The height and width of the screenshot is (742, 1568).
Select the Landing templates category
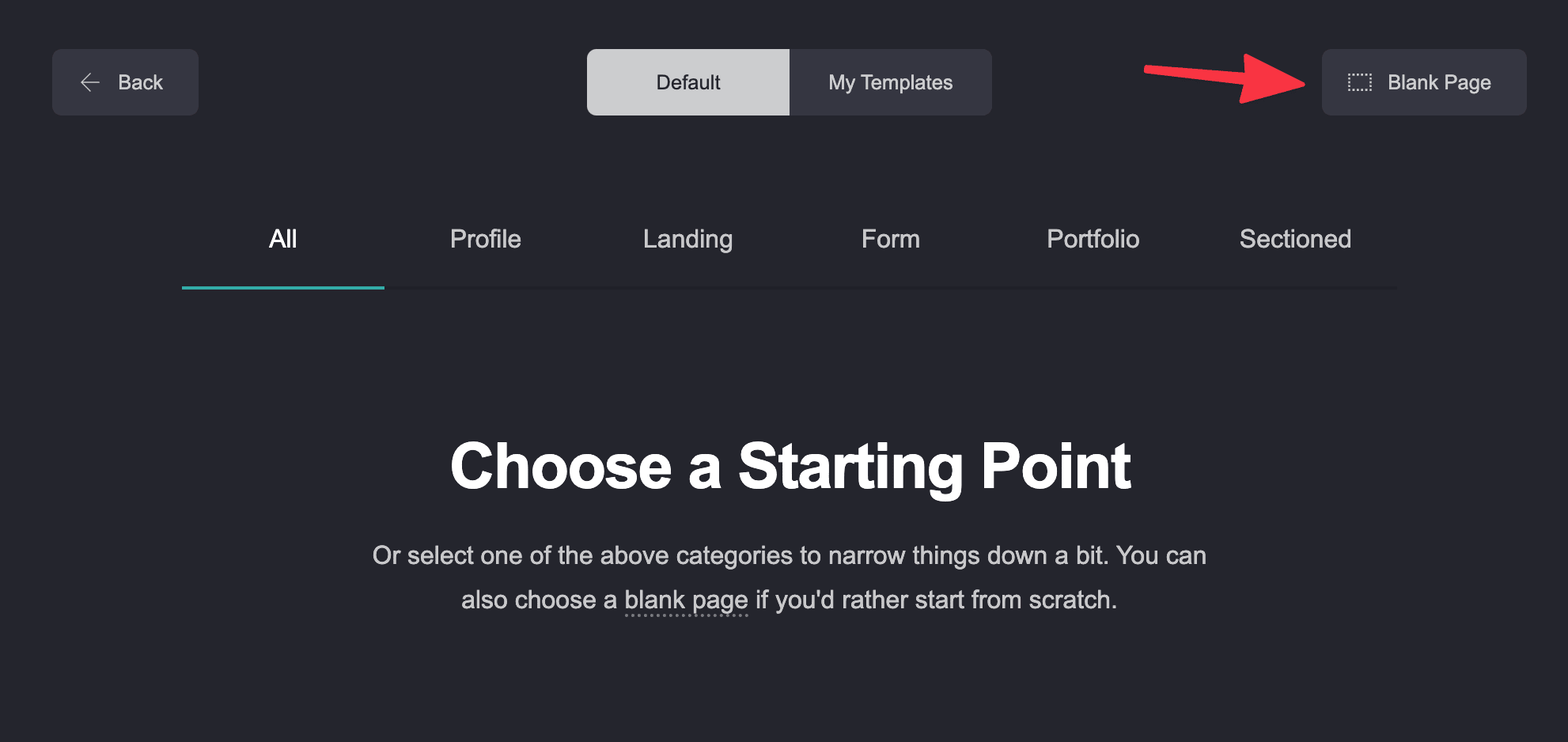tap(687, 239)
